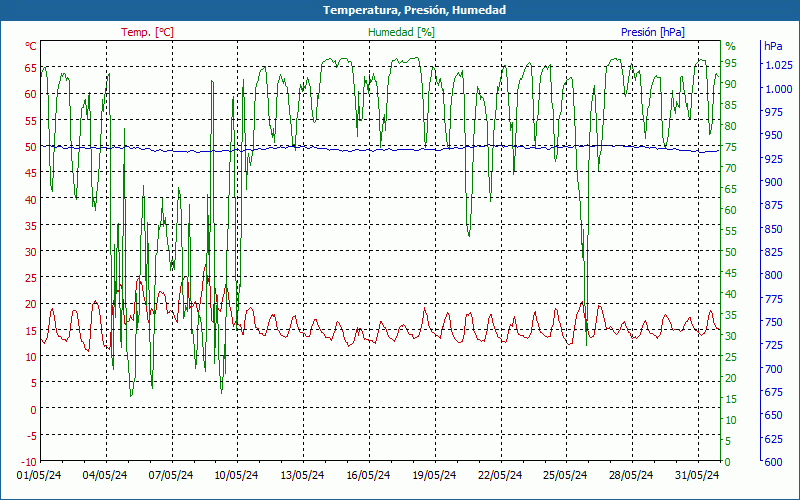
Task: Click the red temperature axis value 35
Action: pyautogui.click(x=31, y=226)
